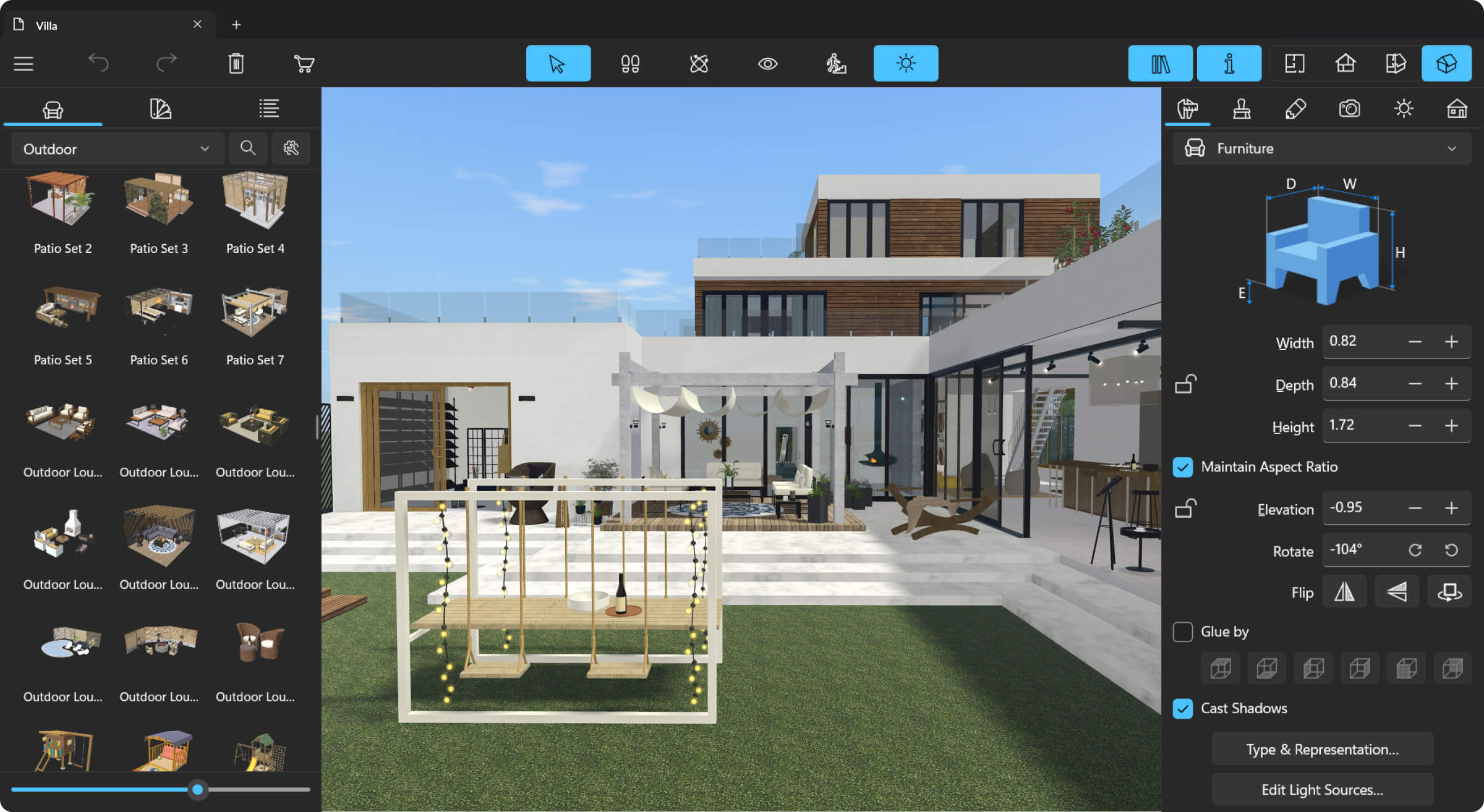
Task: Enable the Glue by checkbox
Action: tap(1184, 631)
